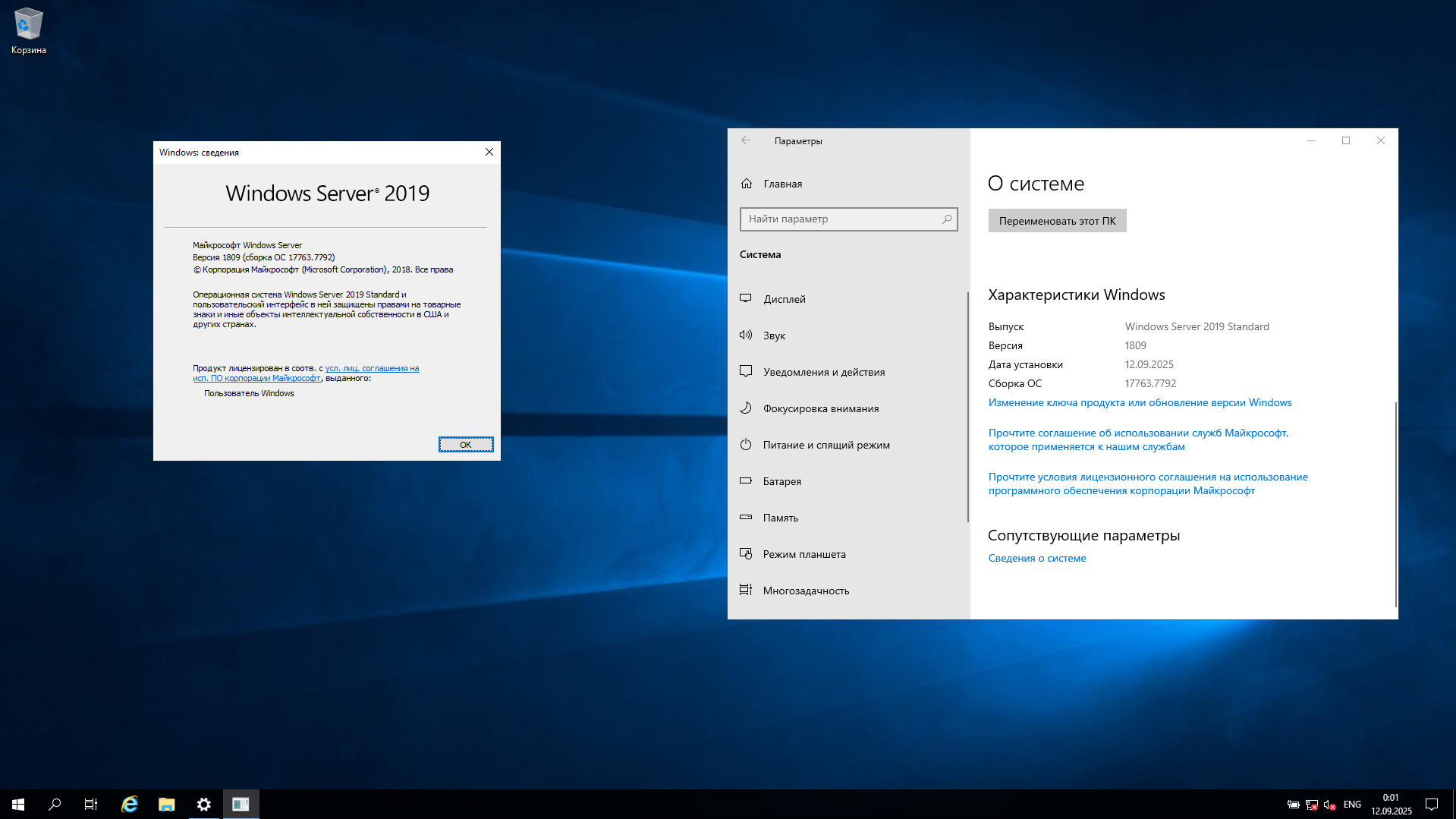Image resolution: width=1456 pixels, height=819 pixels.
Task: Click Характеристики Windows heading
Action: (x=1076, y=295)
